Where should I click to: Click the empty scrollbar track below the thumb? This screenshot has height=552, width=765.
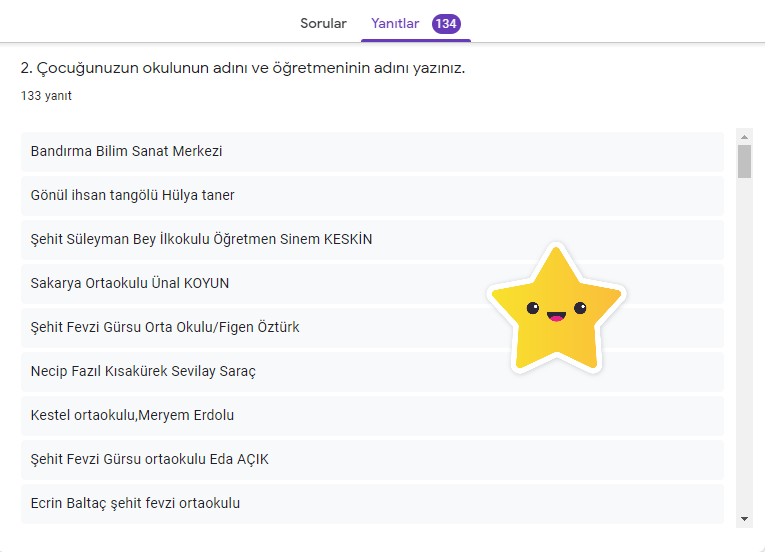[744, 350]
